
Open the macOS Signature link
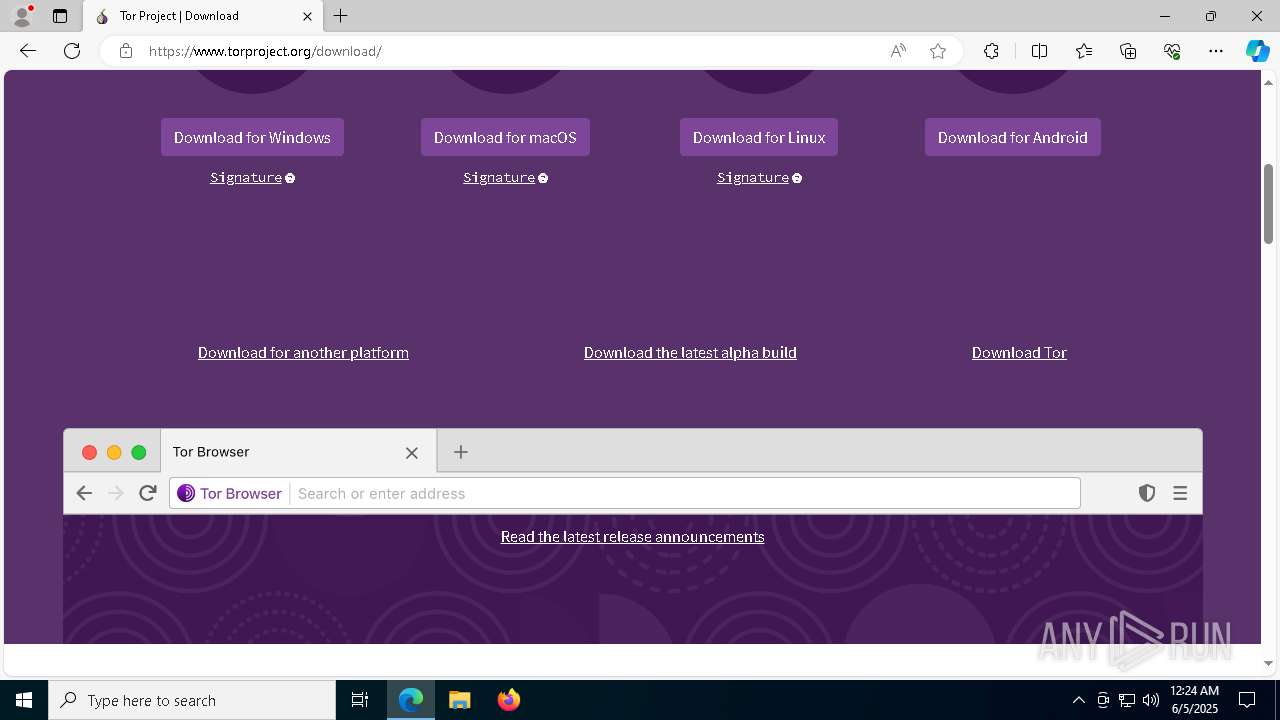pyautogui.click(x=499, y=177)
